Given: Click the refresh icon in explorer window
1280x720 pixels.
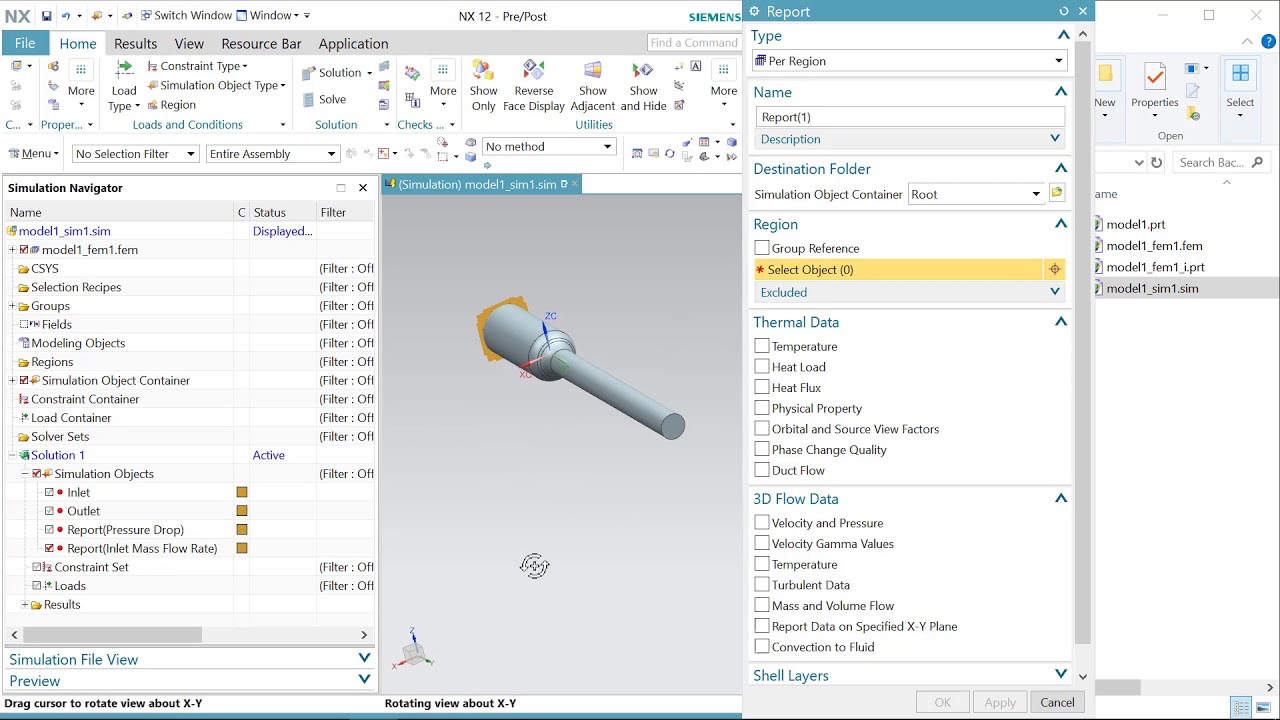Looking at the screenshot, I should pyautogui.click(x=1156, y=162).
